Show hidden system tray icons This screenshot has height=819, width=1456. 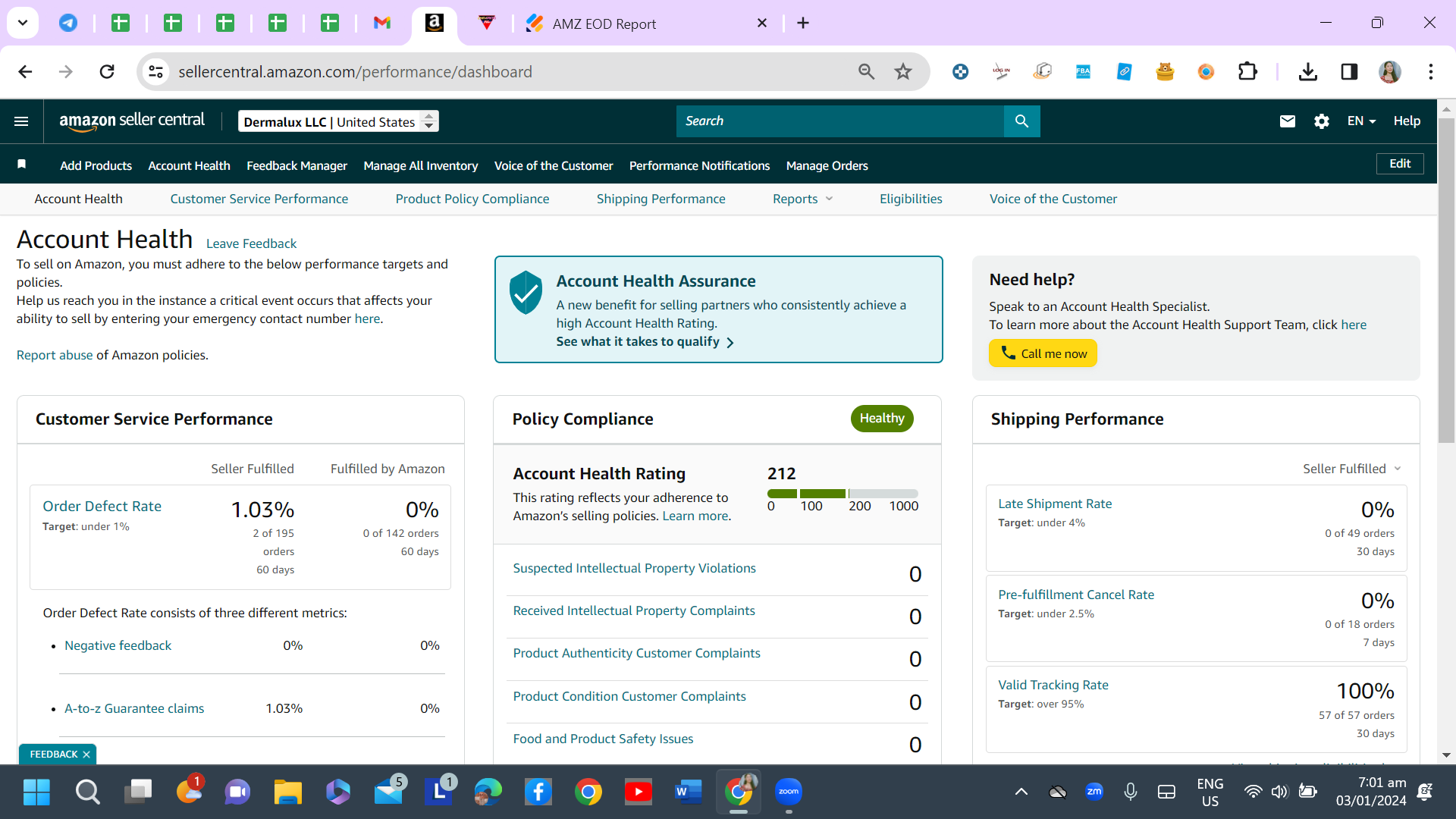click(1021, 792)
